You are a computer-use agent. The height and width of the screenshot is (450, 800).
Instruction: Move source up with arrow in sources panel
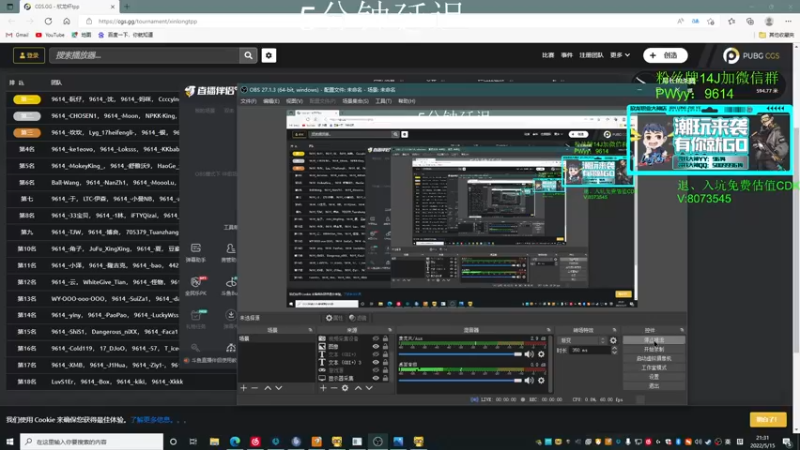[358, 388]
